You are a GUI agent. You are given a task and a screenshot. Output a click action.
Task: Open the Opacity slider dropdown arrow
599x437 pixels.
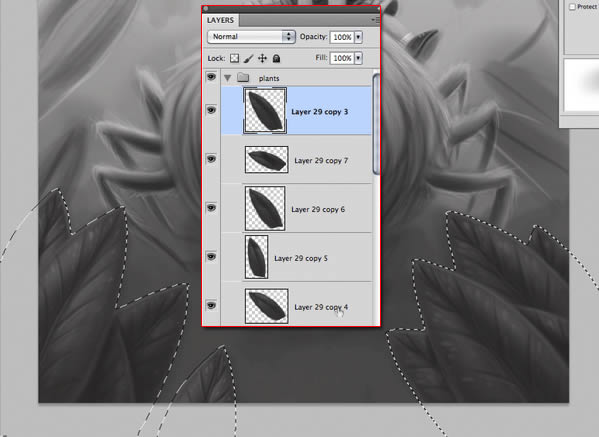(358, 37)
